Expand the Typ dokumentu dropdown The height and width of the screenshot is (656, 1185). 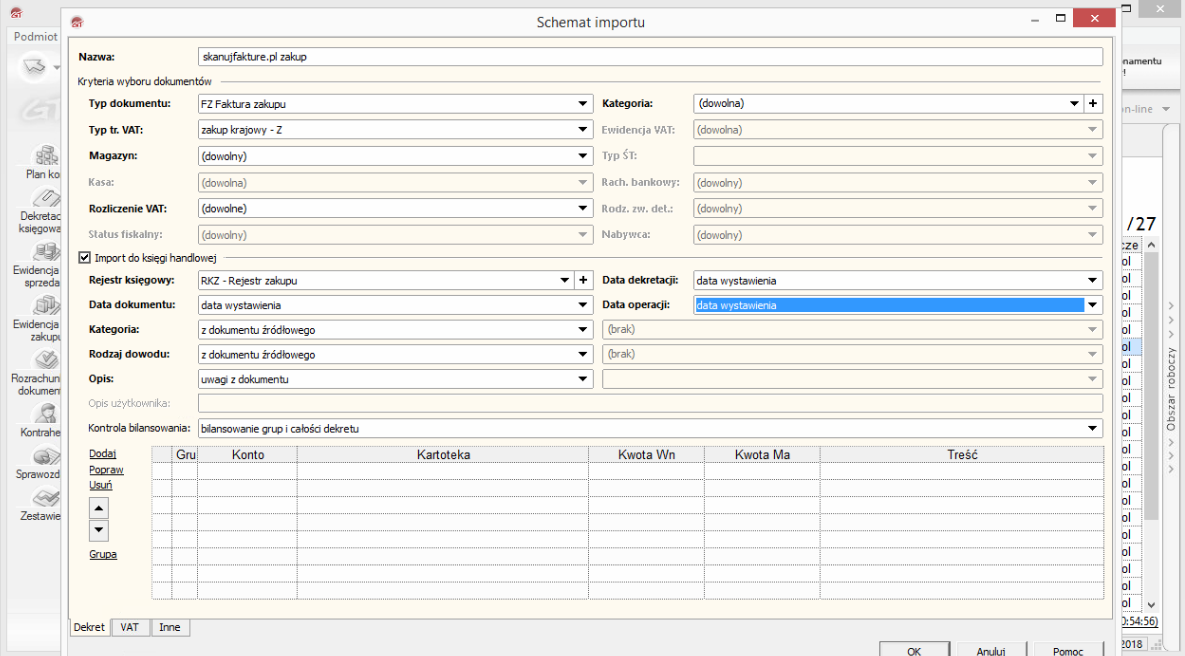(x=583, y=103)
